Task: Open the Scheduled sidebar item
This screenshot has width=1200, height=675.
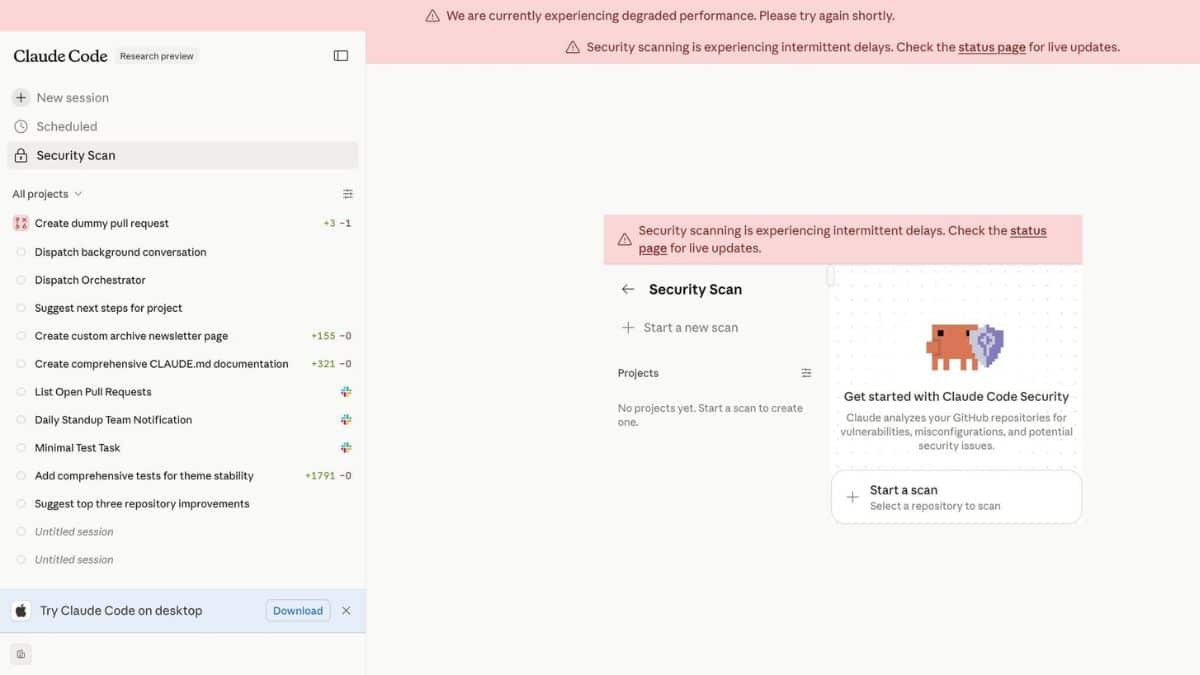Action: [x=67, y=127]
